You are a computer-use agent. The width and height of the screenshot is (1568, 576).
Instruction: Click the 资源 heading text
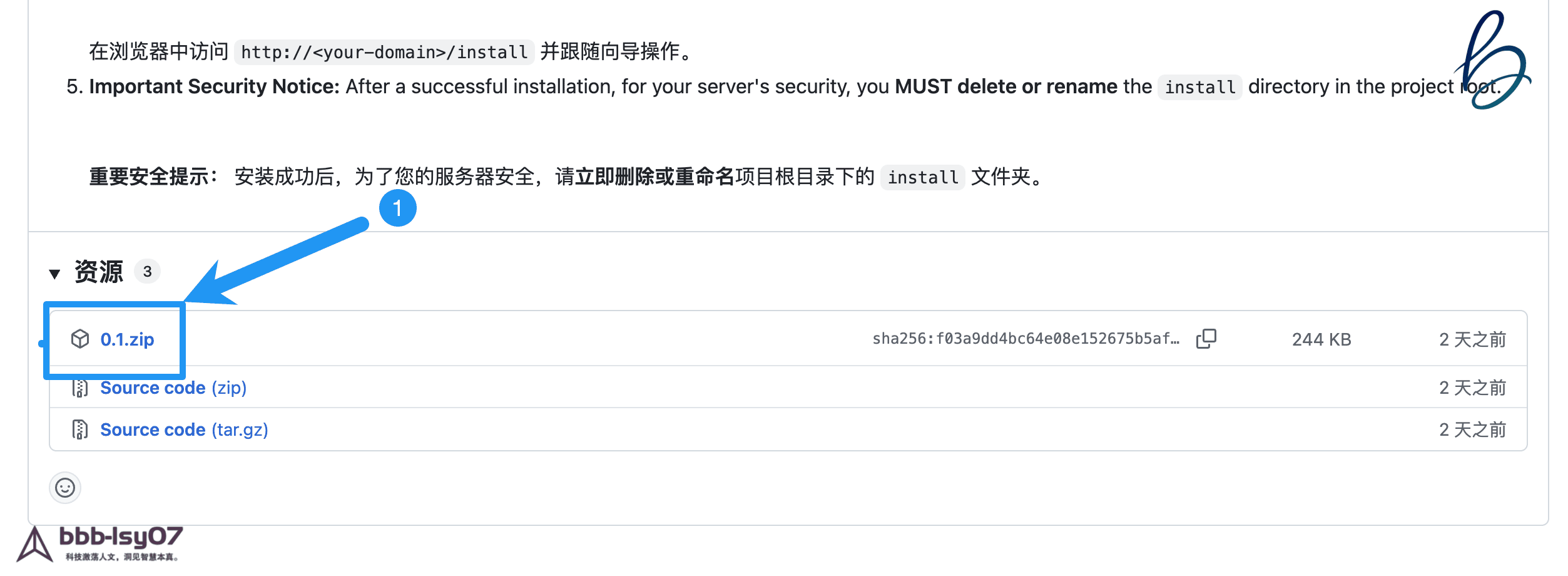tap(99, 272)
